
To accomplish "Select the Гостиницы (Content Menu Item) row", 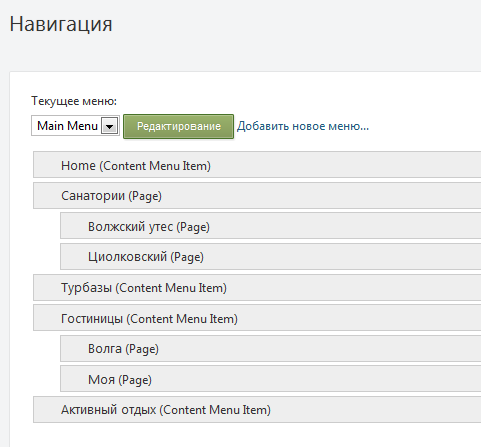I will tap(257, 318).
